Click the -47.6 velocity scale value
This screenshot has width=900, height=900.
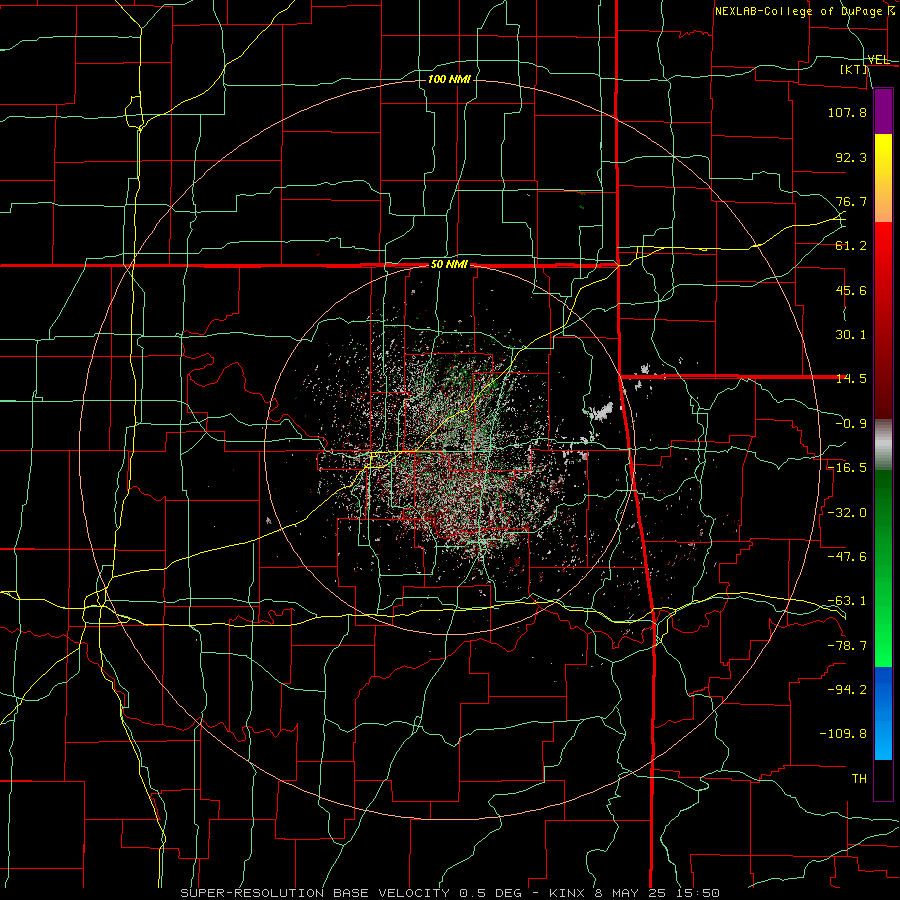847,556
